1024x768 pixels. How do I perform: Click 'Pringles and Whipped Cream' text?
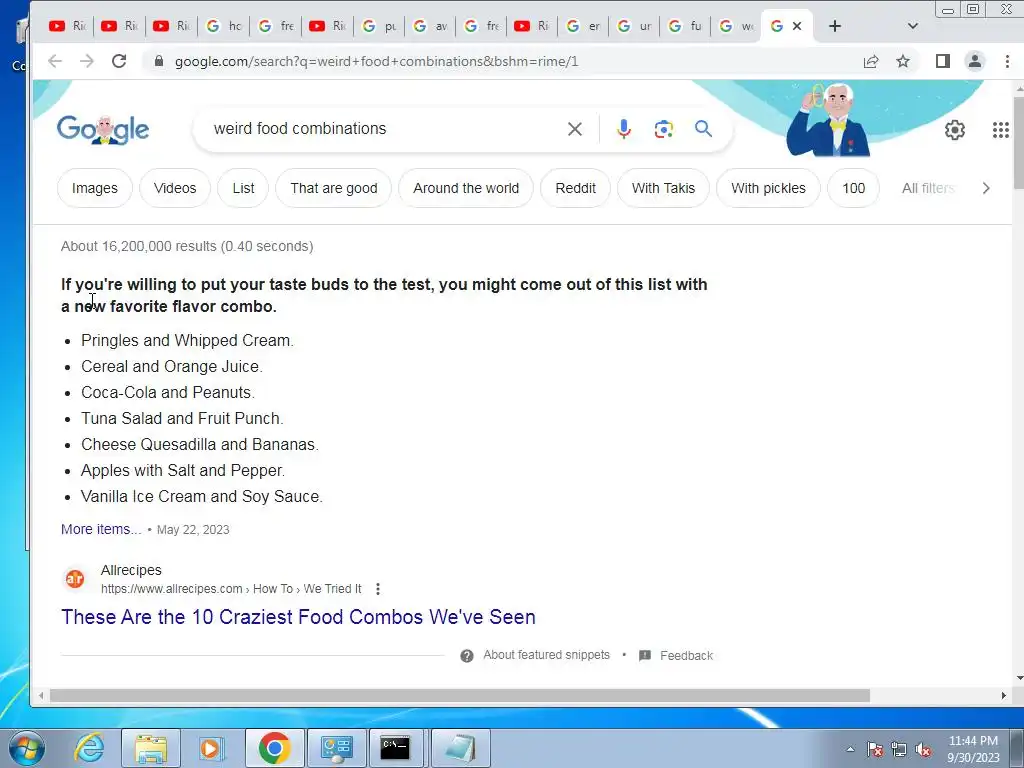(x=187, y=341)
